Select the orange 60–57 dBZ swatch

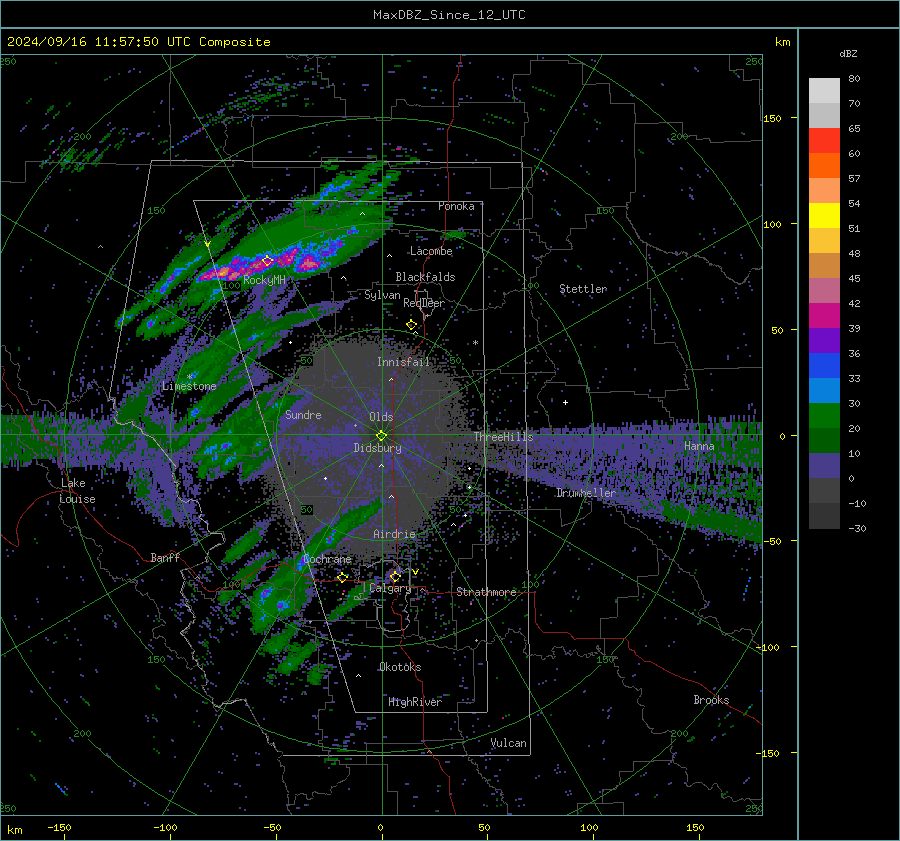click(x=824, y=165)
